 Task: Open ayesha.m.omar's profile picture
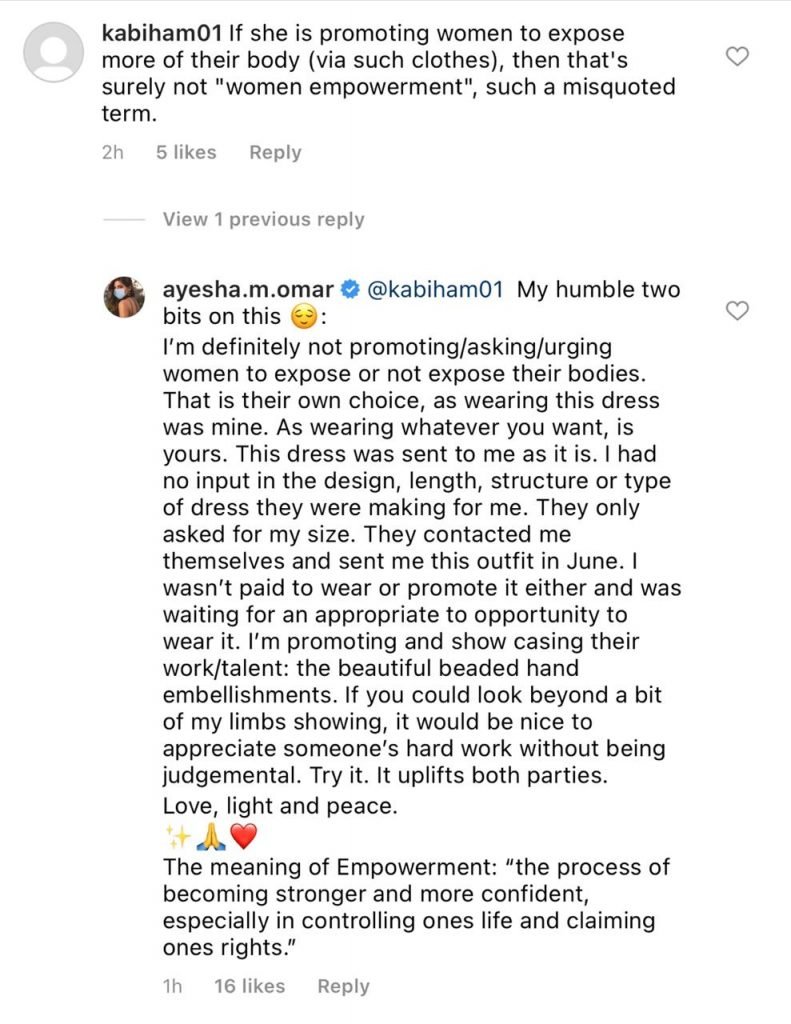[125, 296]
